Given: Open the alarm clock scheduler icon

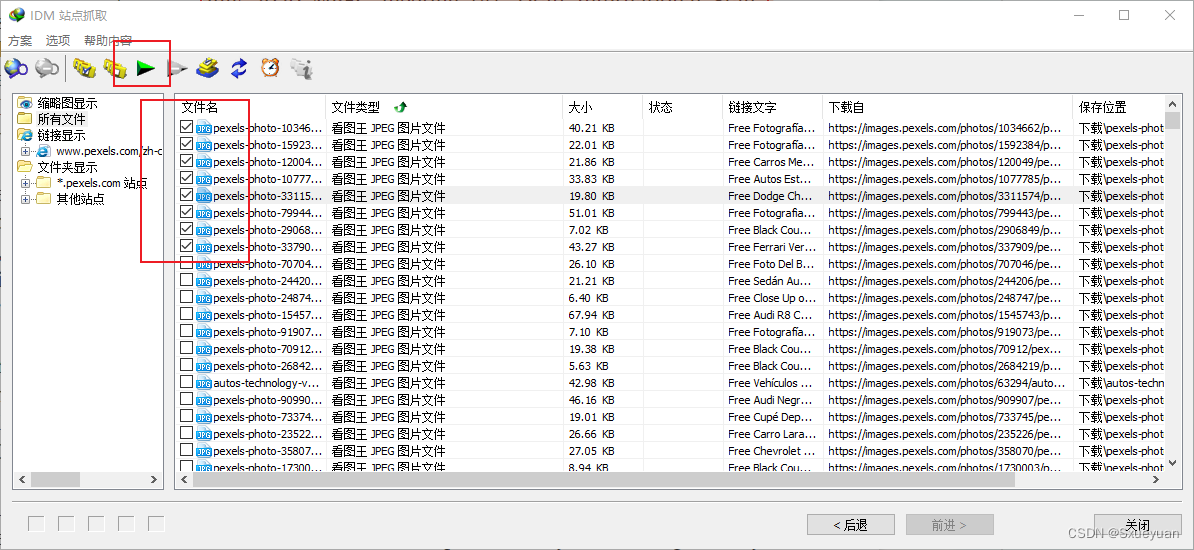Looking at the screenshot, I should pos(270,69).
